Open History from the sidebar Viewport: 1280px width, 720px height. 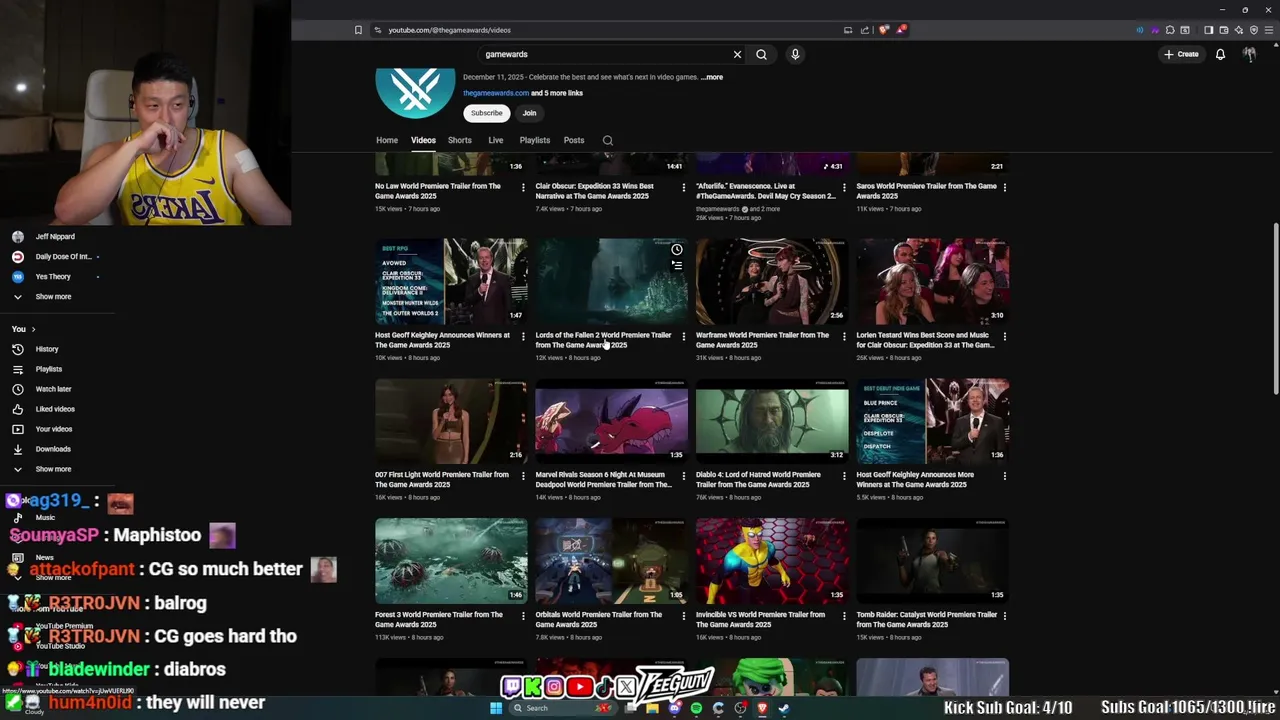(x=46, y=349)
